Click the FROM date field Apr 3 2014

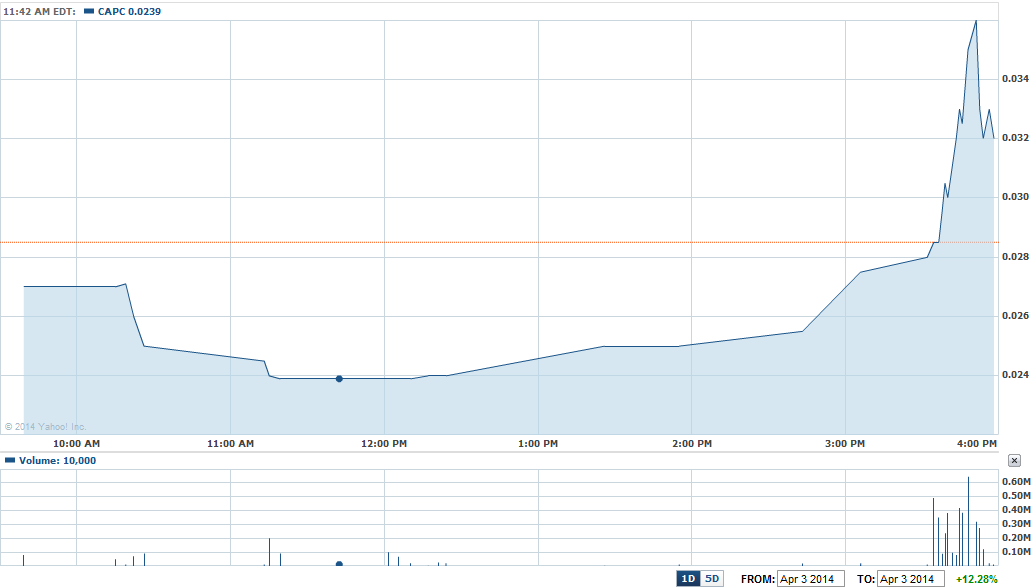coord(811,579)
